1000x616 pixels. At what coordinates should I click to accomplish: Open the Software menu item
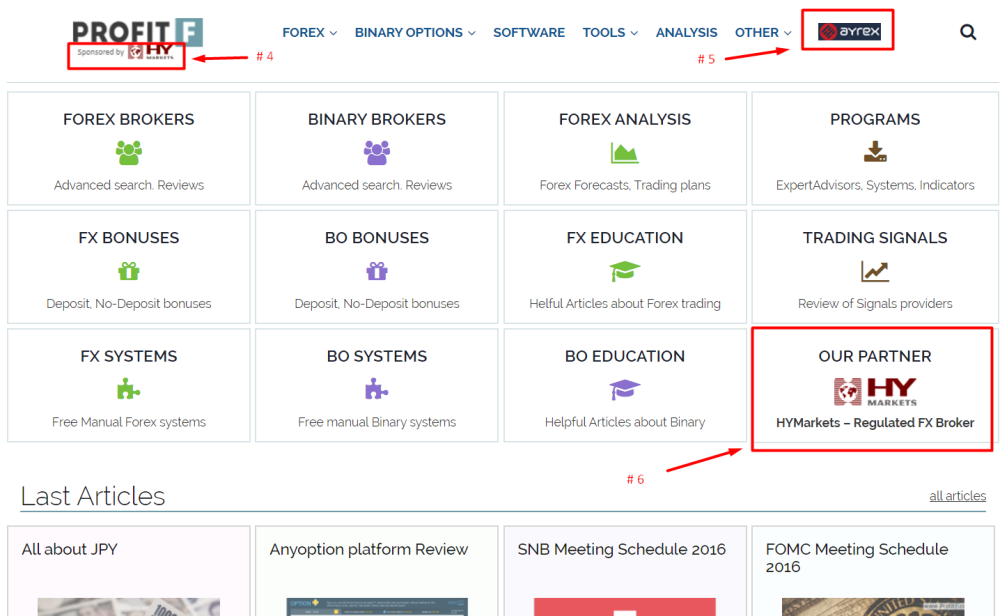tap(529, 33)
